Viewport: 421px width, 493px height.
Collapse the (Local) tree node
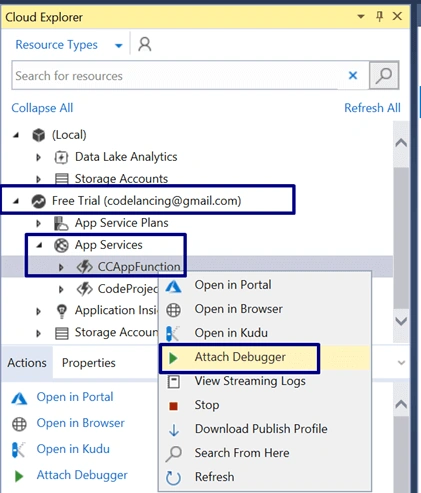[16, 135]
